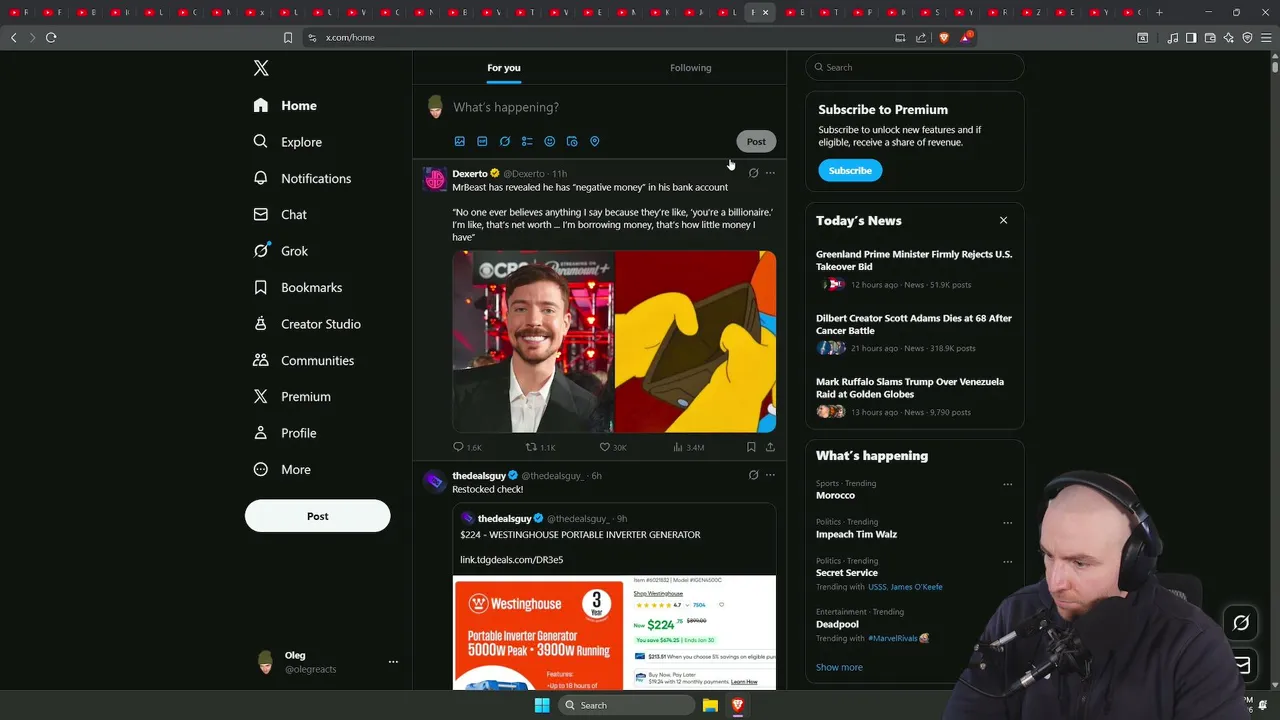This screenshot has width=1280, height=720.
Task: View analytics of Dexerto post
Action: coord(688,447)
